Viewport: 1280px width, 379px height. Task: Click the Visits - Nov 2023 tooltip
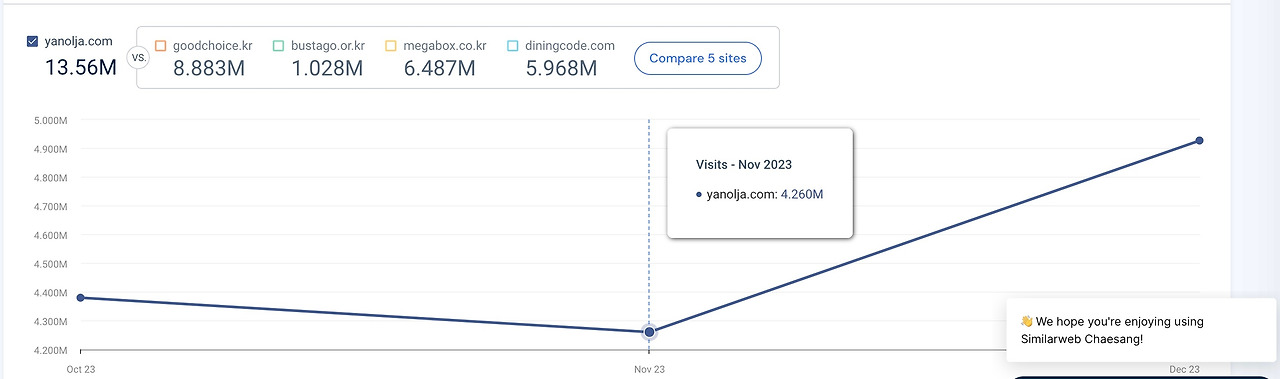click(x=759, y=182)
